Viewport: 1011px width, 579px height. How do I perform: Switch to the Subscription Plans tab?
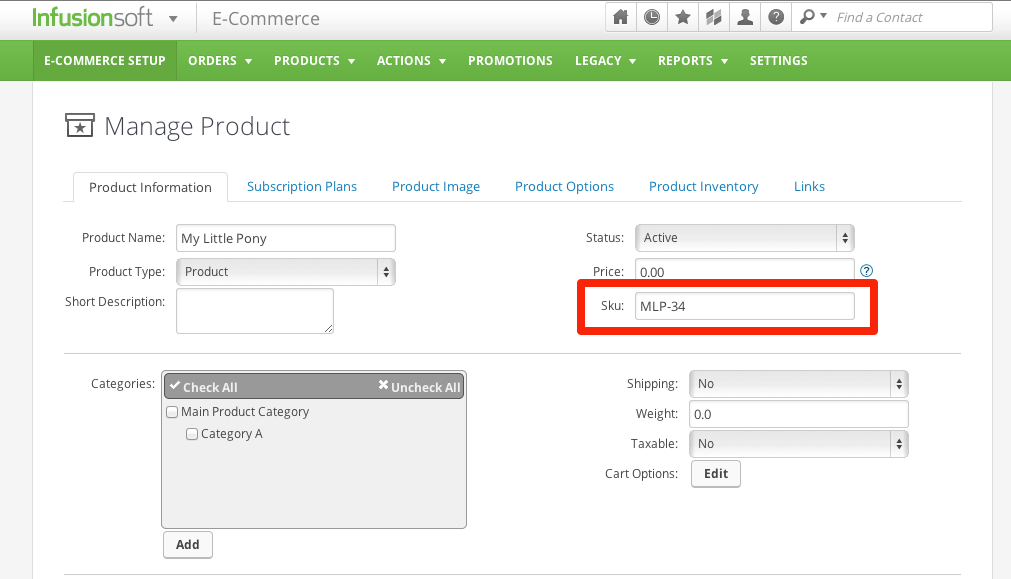click(302, 186)
